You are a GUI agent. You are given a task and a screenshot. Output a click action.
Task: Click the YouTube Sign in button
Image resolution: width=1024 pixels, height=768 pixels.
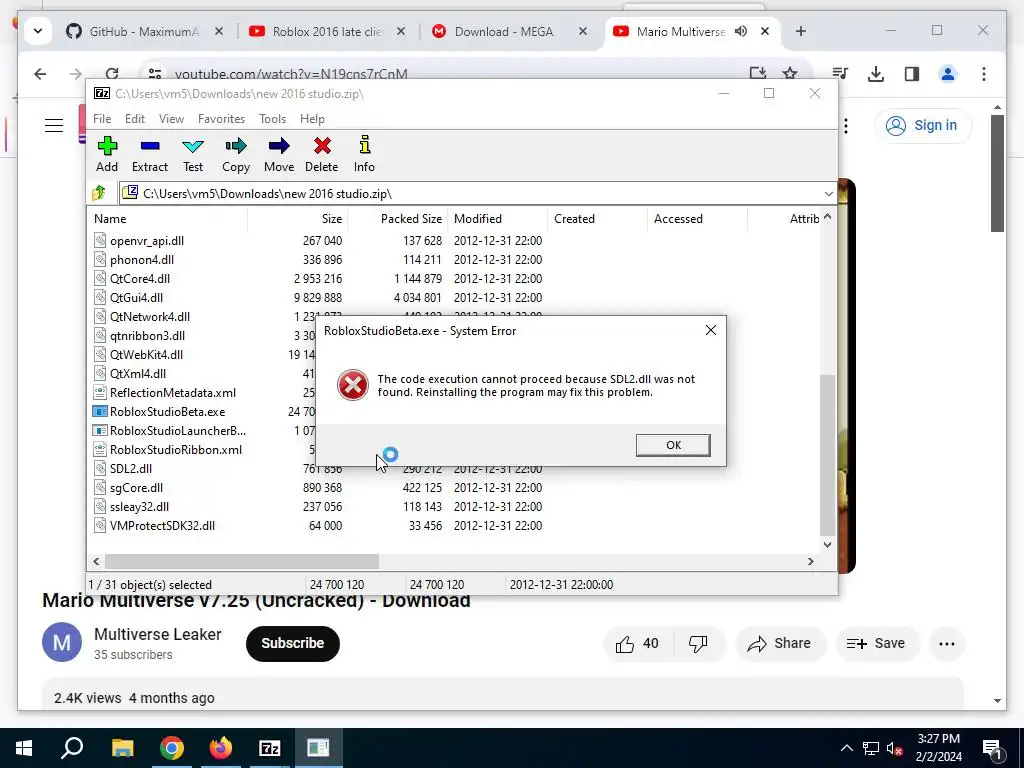(x=923, y=125)
